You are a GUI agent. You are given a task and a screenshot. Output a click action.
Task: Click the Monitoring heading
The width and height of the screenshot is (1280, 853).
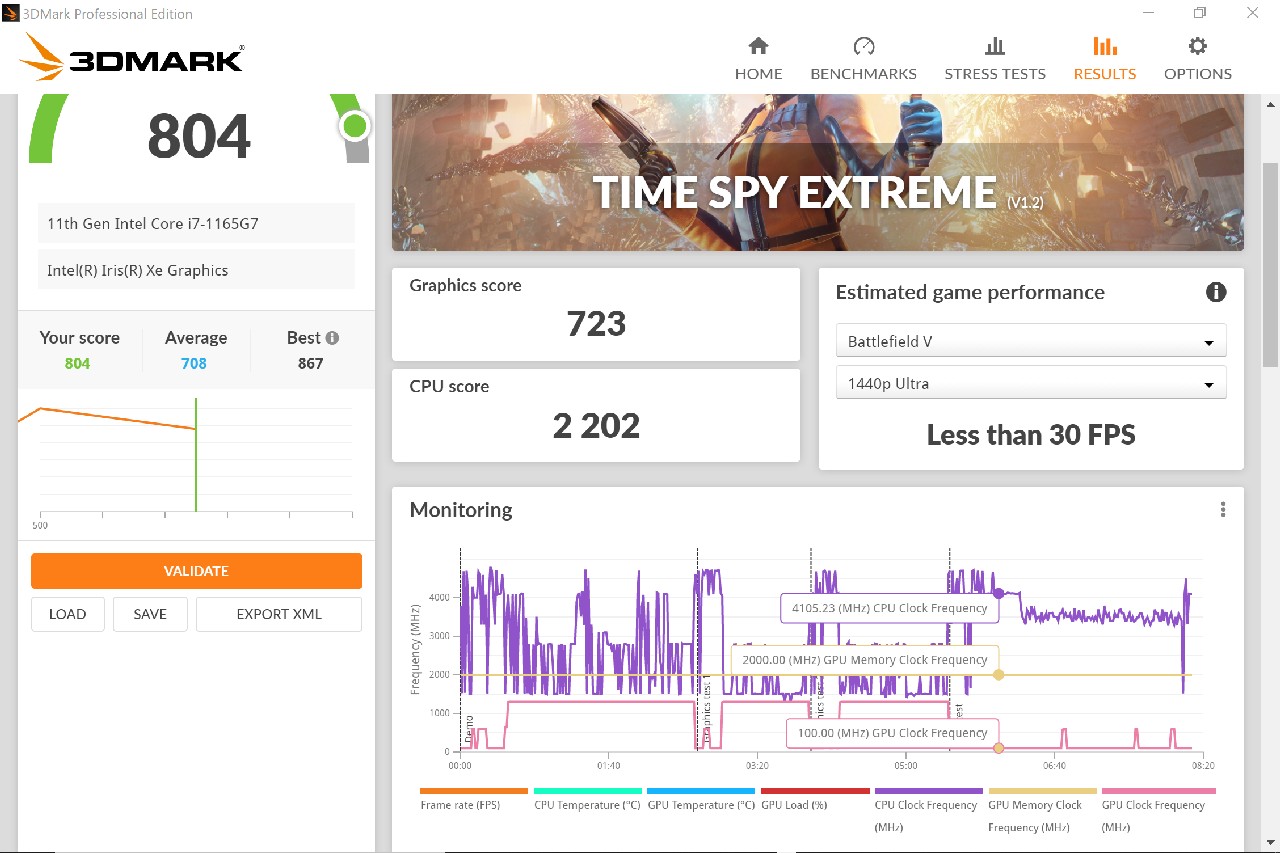tap(461, 510)
